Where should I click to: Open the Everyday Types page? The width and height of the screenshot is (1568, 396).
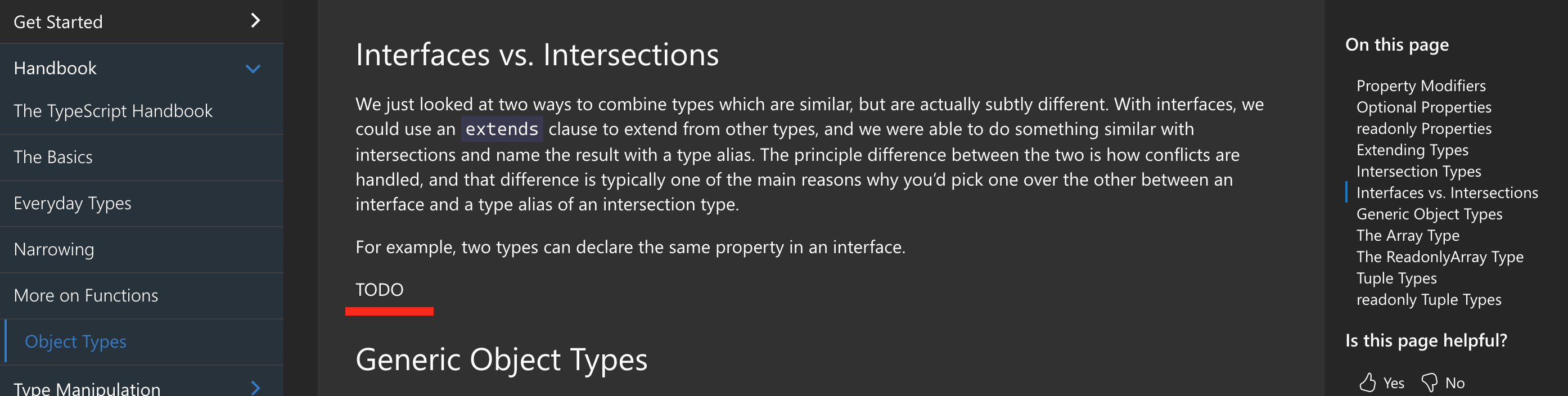(x=73, y=203)
